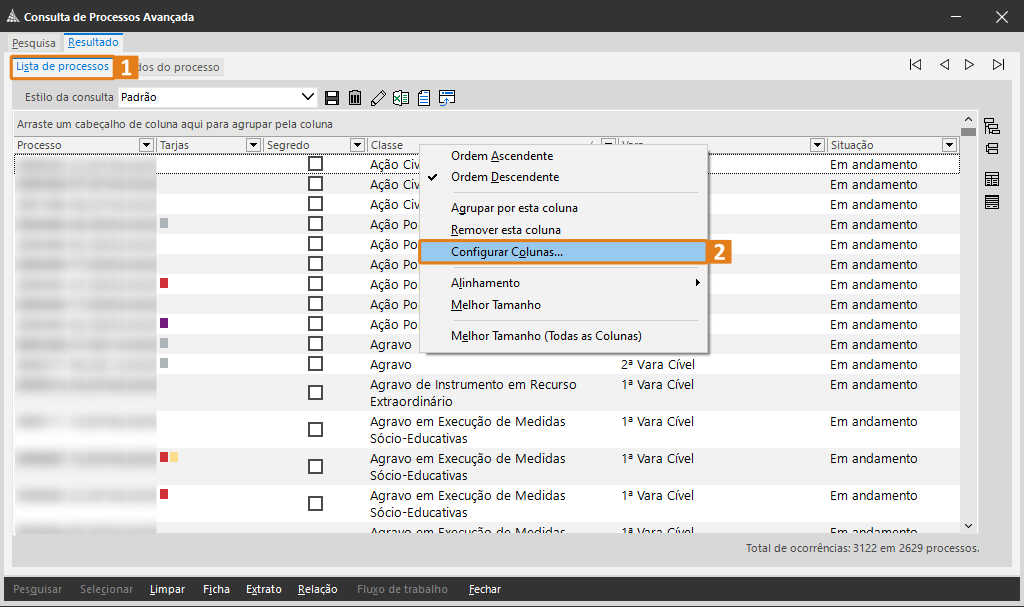1024x607 pixels.
Task: Toggle Segredo checkbox in red-and-yellow tarja row
Action: [x=315, y=467]
